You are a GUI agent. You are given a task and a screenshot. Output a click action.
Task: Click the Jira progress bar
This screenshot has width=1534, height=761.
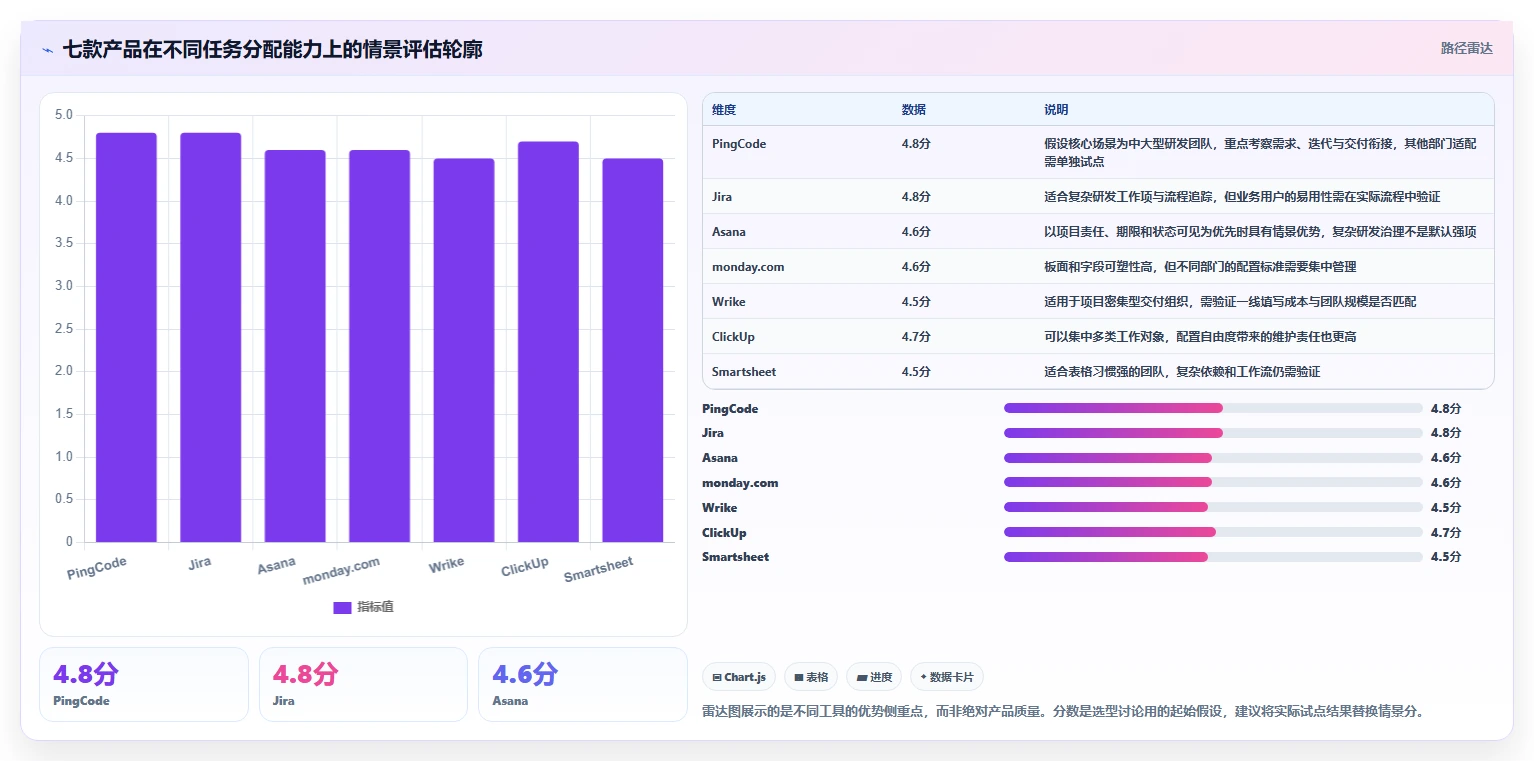point(1213,433)
